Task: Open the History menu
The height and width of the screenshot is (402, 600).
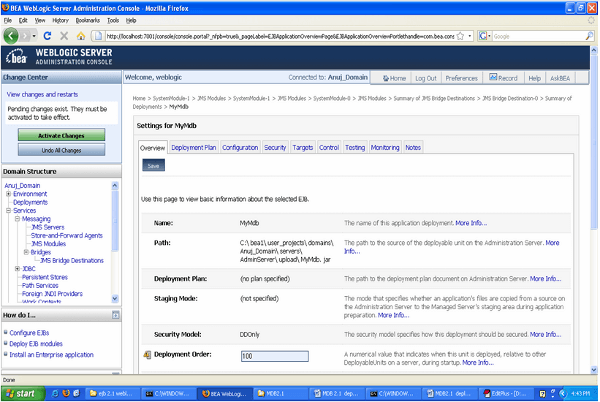Action: coord(60,20)
